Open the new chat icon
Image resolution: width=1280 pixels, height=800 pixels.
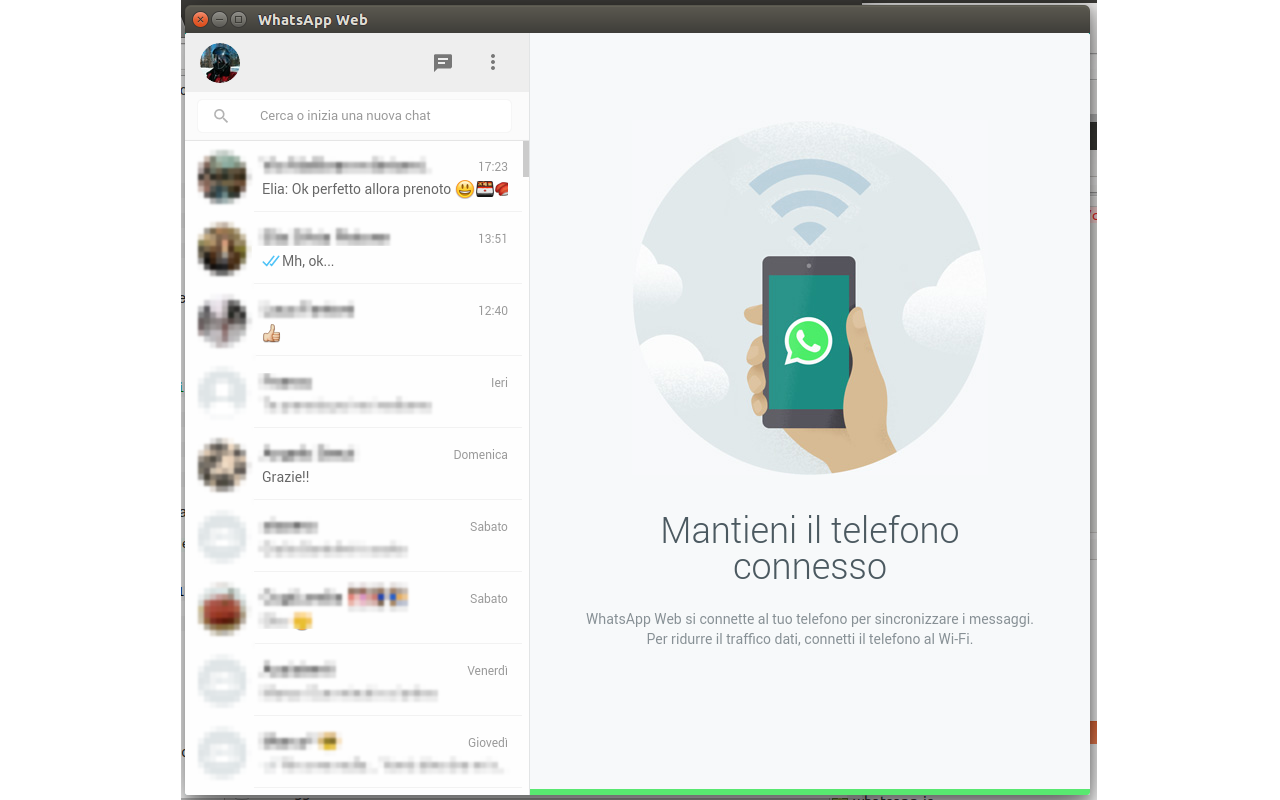(443, 63)
